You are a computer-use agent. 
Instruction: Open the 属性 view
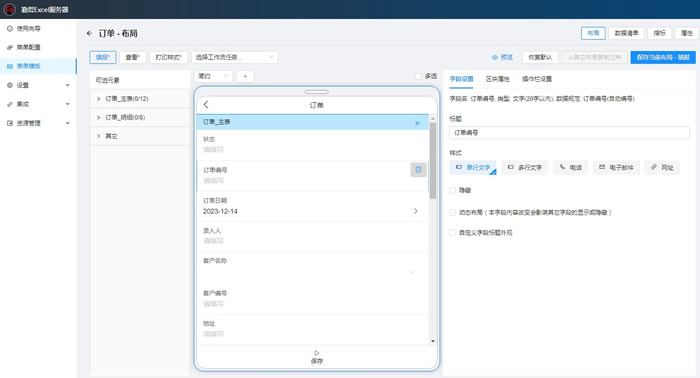click(x=687, y=33)
